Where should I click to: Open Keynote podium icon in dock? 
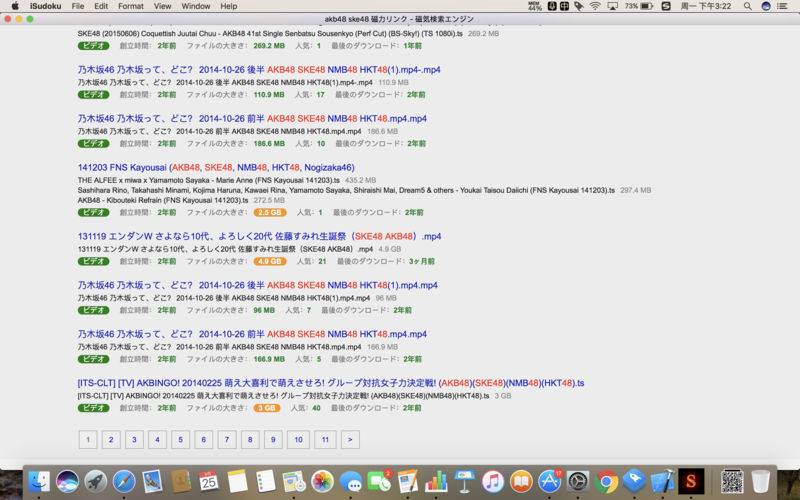coord(464,481)
